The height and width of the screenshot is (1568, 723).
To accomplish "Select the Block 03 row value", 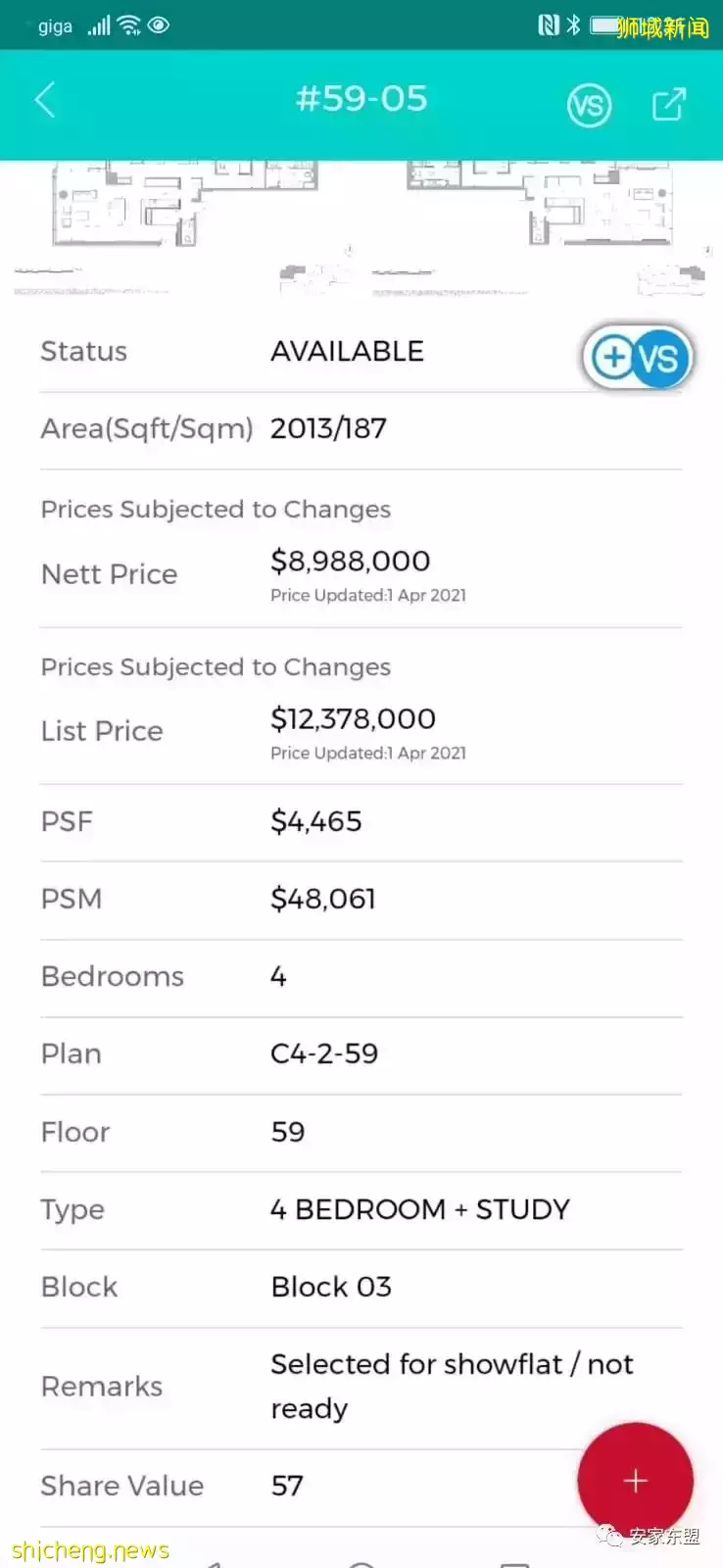I will point(331,1287).
